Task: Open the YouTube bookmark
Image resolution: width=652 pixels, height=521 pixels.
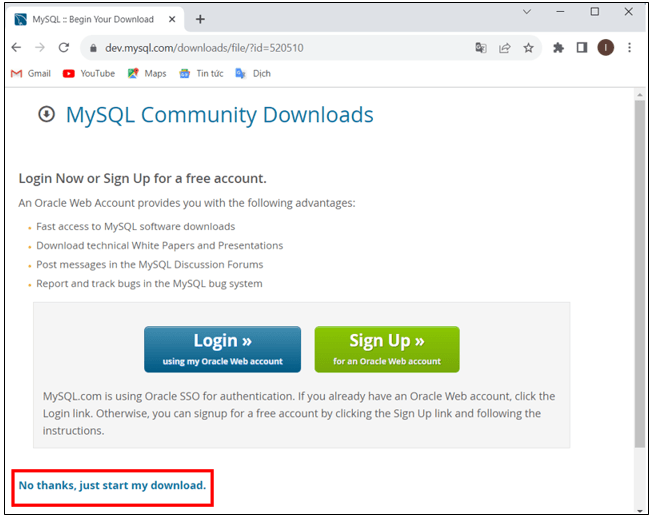Action: [x=88, y=73]
